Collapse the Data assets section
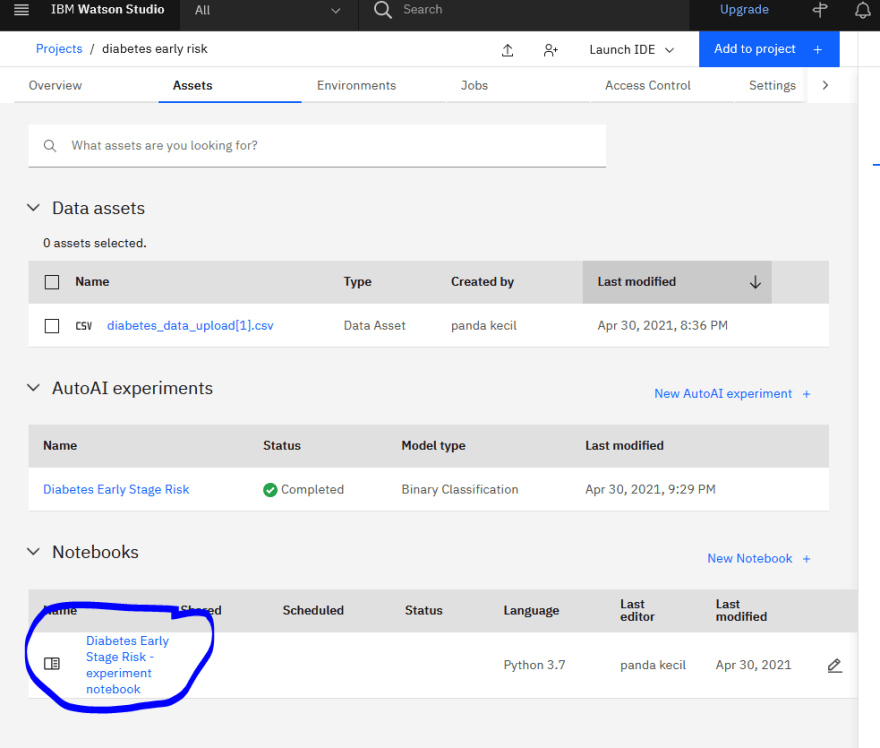880x748 pixels. click(34, 208)
